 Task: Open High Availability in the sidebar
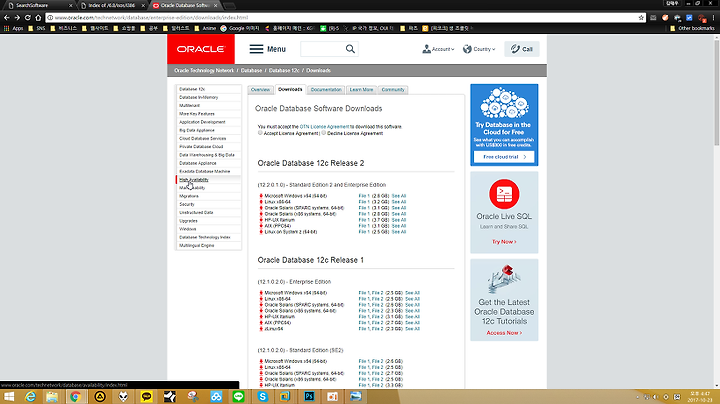(x=194, y=180)
